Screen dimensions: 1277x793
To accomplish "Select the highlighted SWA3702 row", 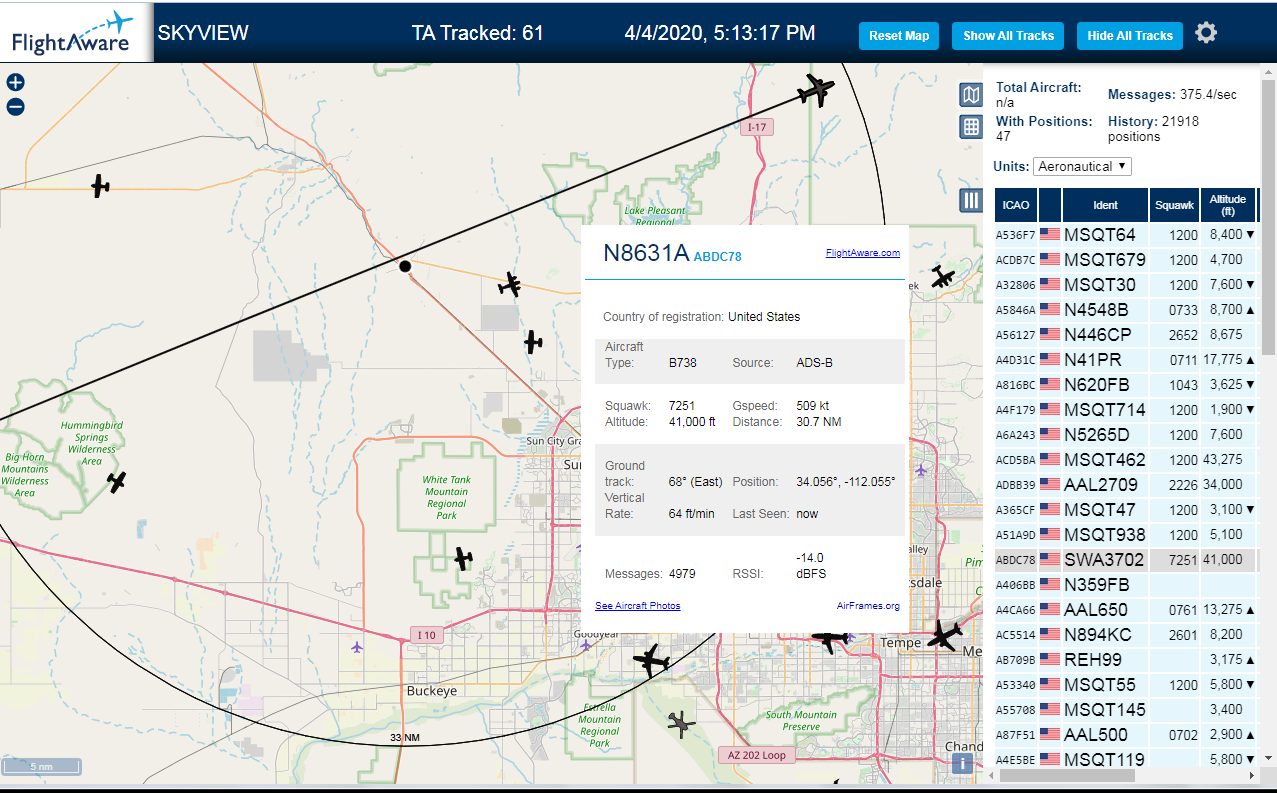I will pyautogui.click(x=1125, y=560).
